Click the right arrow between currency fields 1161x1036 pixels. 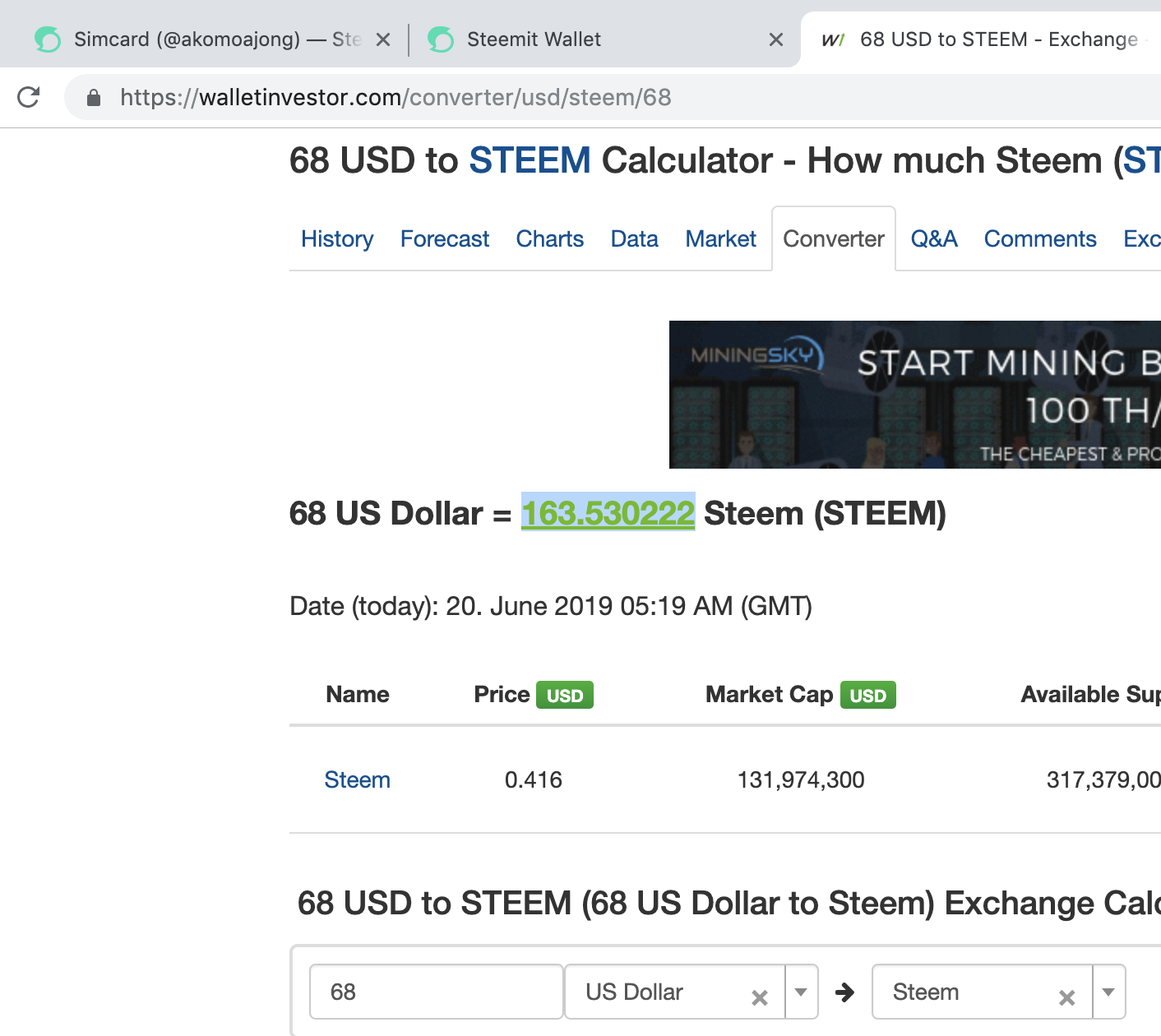click(x=844, y=992)
